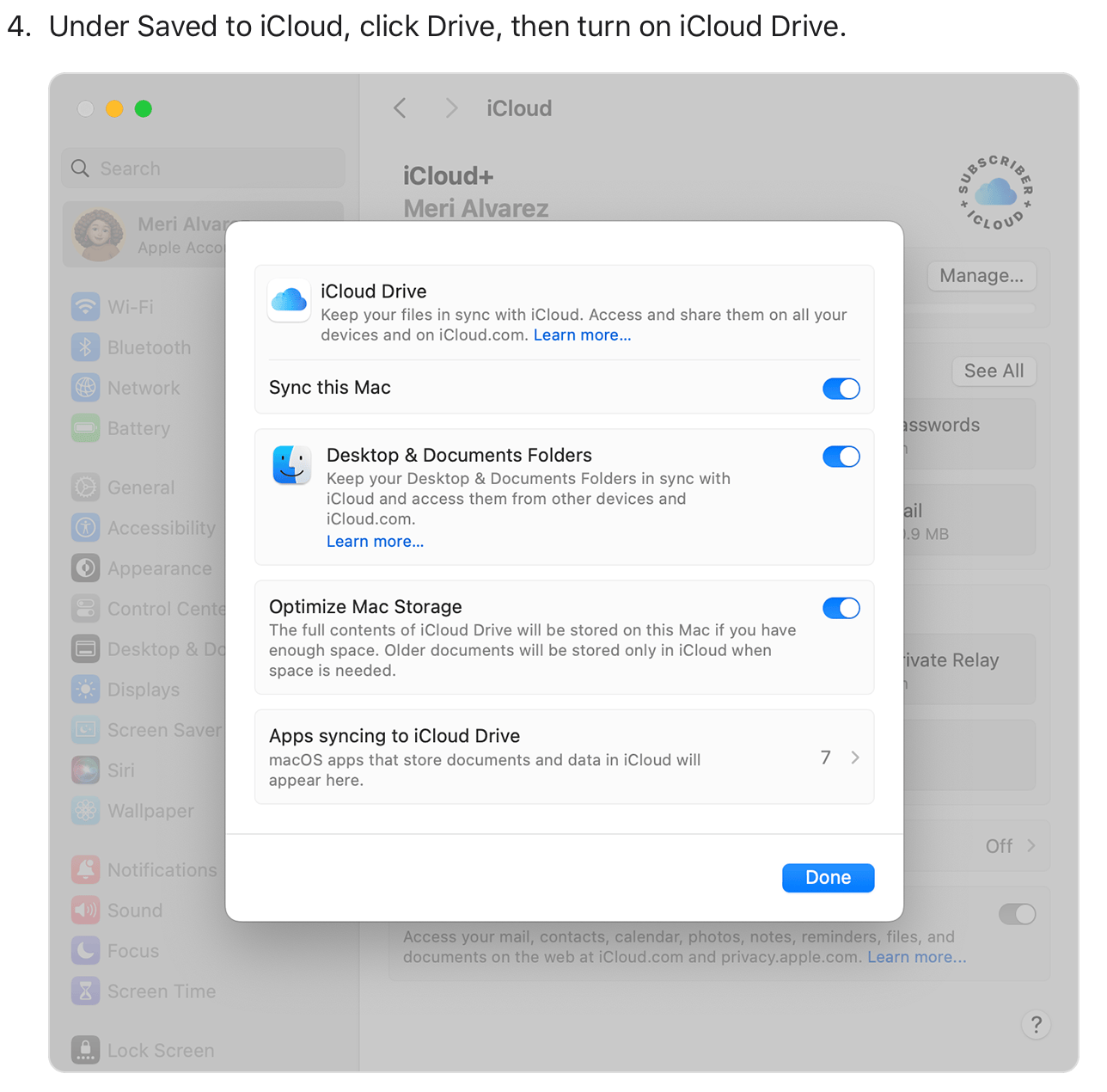Select Bluetooth label in the sidebar
The height and width of the screenshot is (1092, 1107).
point(150,347)
